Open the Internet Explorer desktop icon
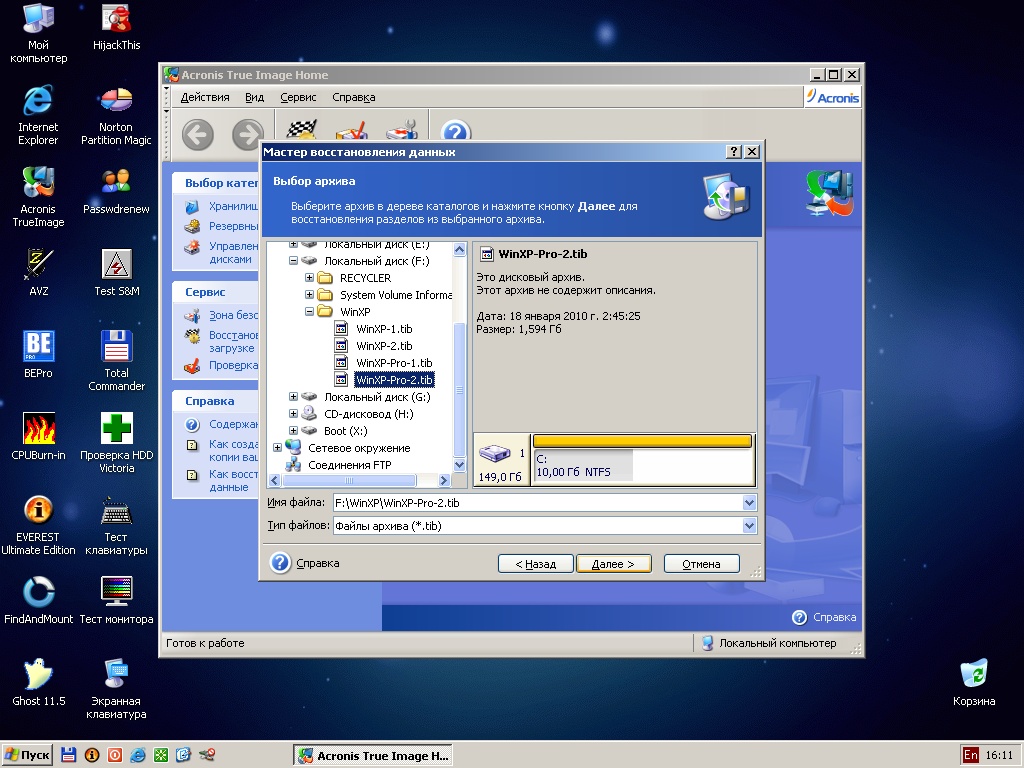Image resolution: width=1024 pixels, height=768 pixels. 38,115
